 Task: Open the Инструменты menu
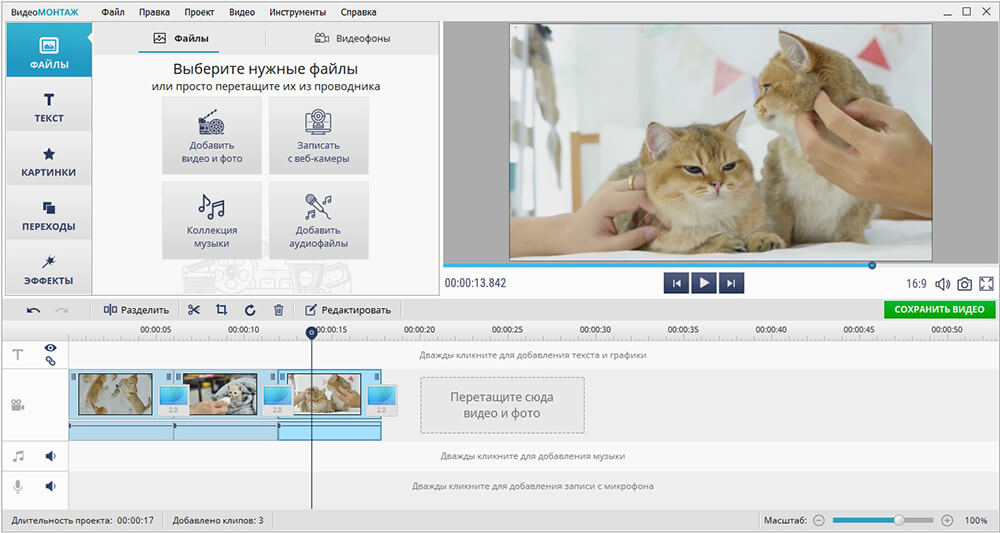[297, 13]
